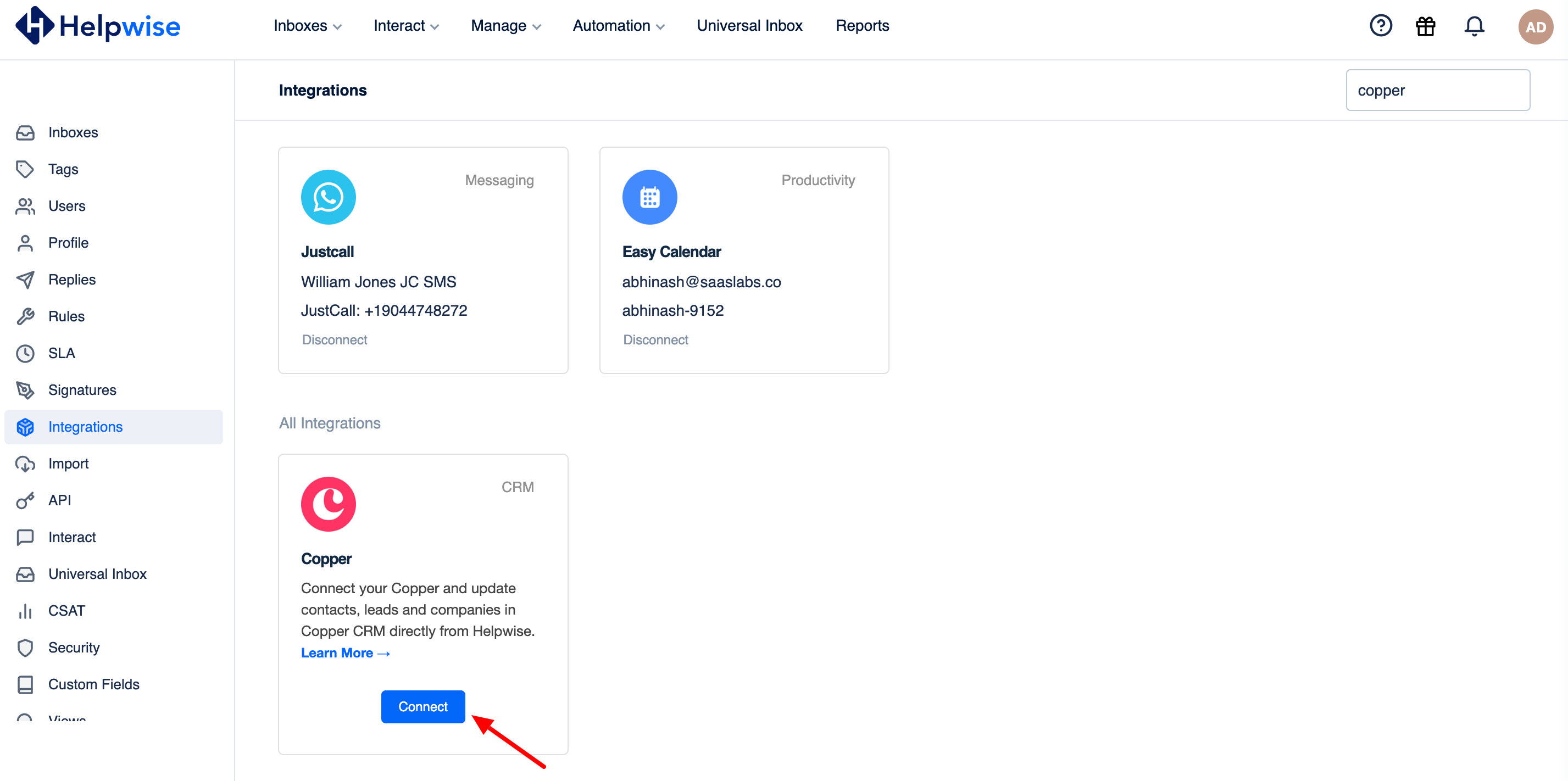Screen dimensions: 1568x781
Task: Click the Replies paper plane icon
Action: tap(25, 280)
